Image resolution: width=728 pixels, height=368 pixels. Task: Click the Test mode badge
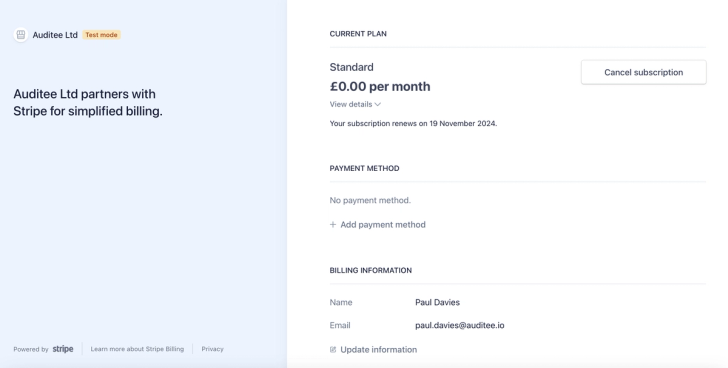click(x=101, y=35)
